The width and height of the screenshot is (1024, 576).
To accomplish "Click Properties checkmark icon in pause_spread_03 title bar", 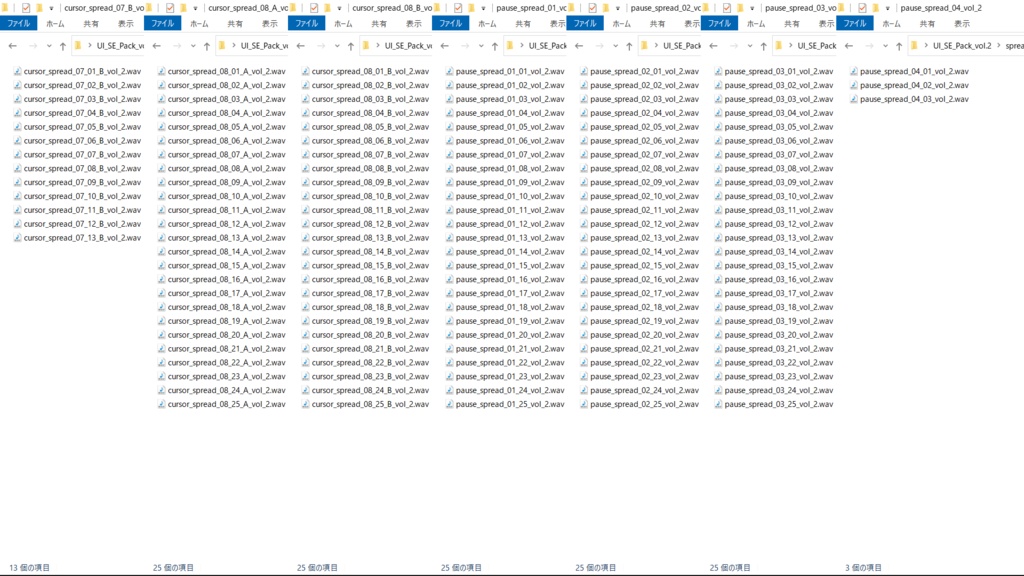I will pyautogui.click(x=727, y=8).
